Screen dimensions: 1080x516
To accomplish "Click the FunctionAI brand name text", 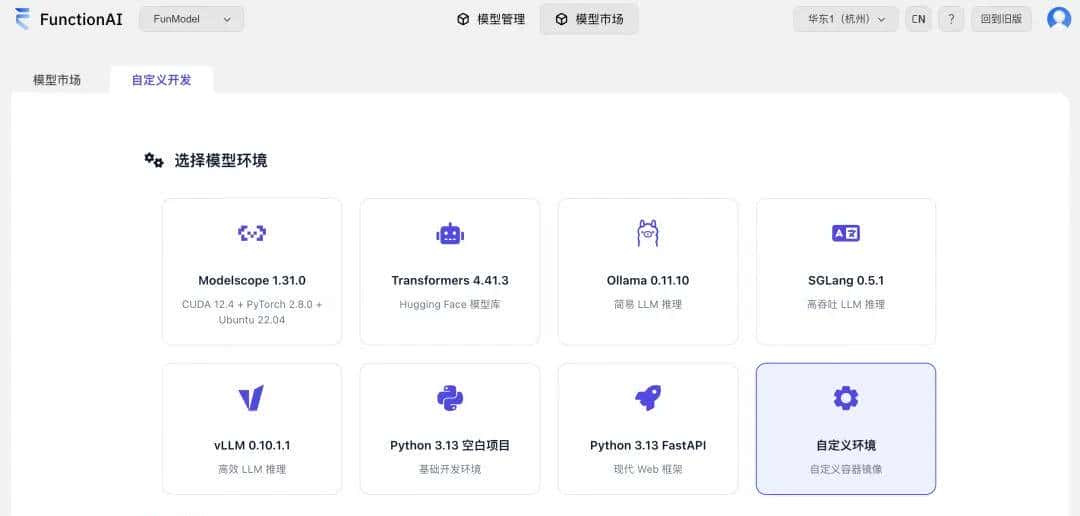I will pos(81,19).
